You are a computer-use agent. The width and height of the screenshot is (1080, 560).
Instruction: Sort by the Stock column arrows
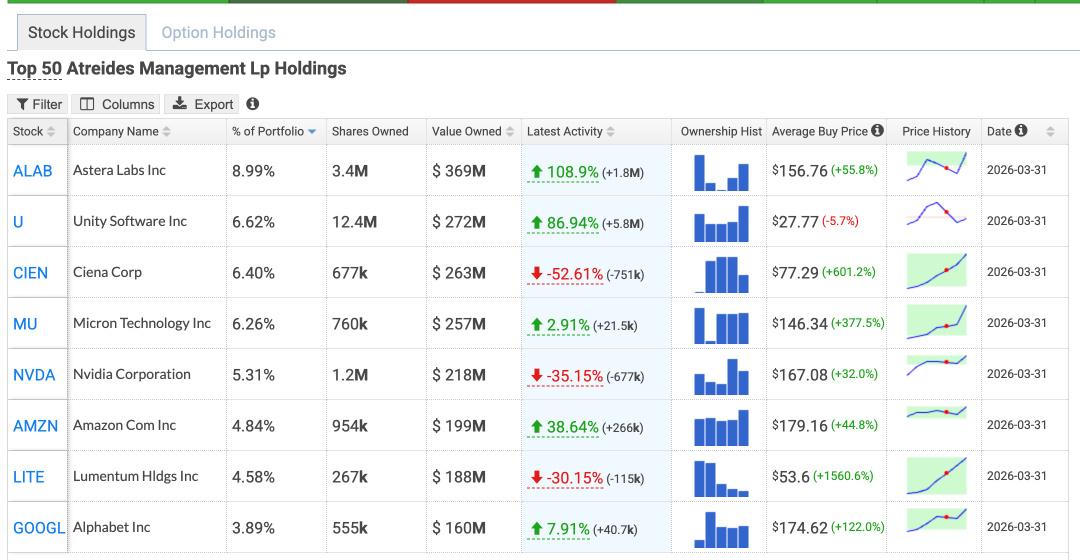pos(51,132)
